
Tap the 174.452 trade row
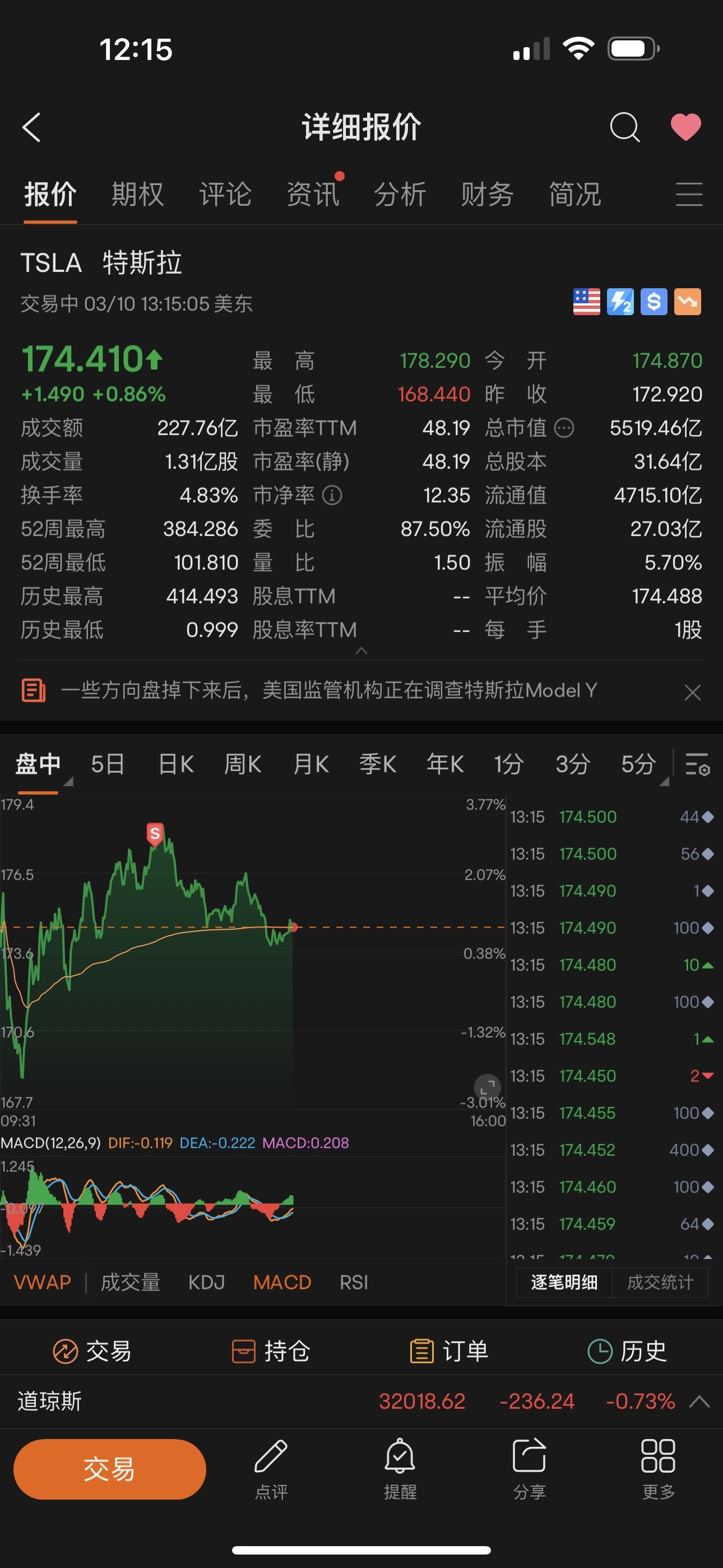[x=611, y=1149]
